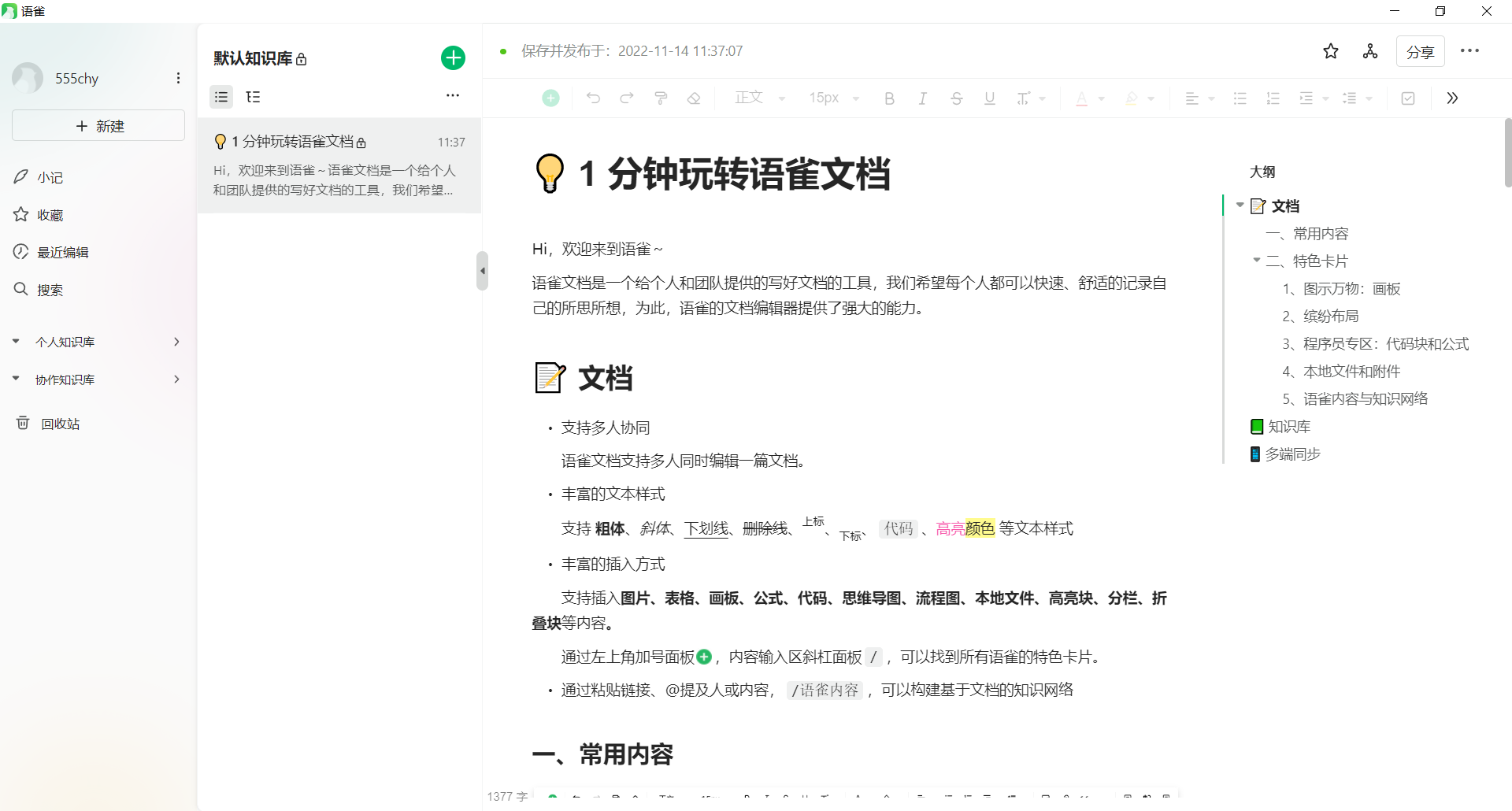
Task: Toggle italic formatting
Action: point(922,98)
